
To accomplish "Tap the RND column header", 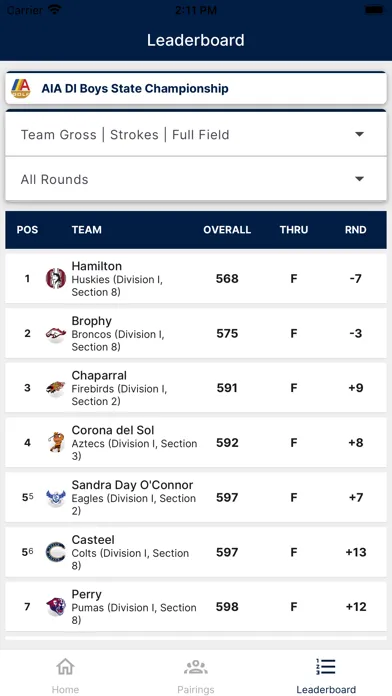I will point(356,229).
